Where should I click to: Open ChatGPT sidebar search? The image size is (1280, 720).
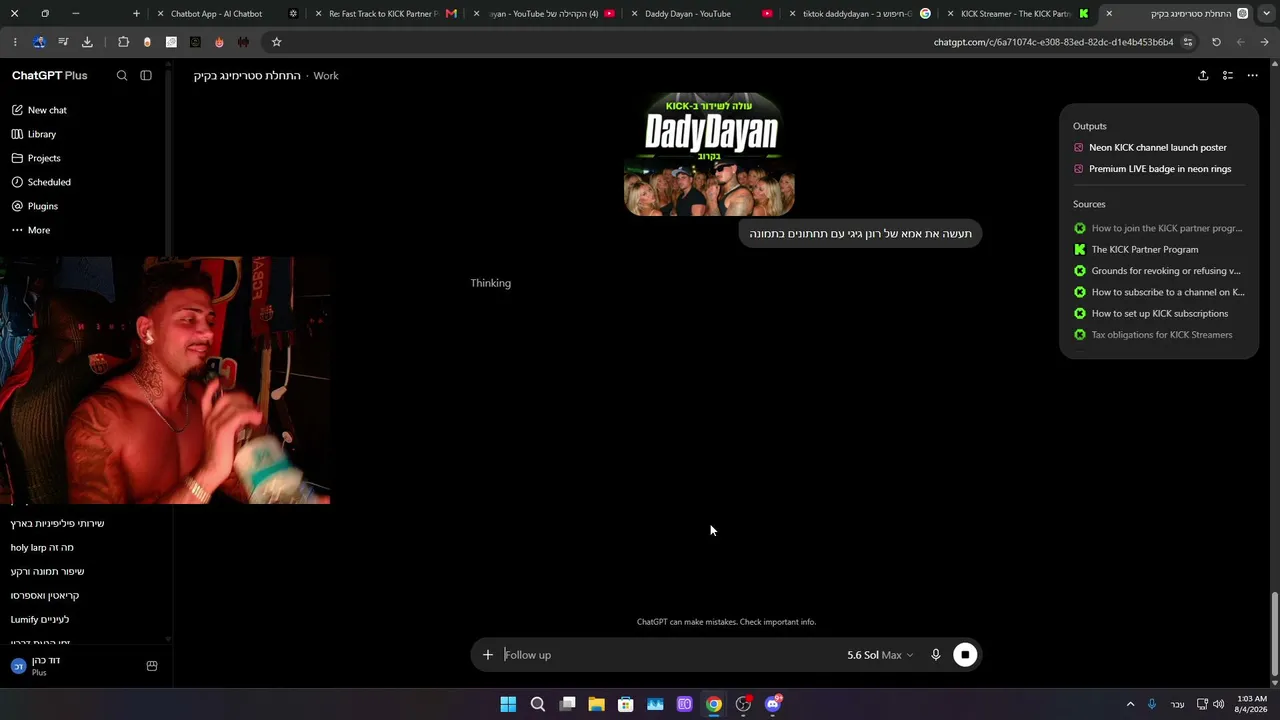[122, 76]
